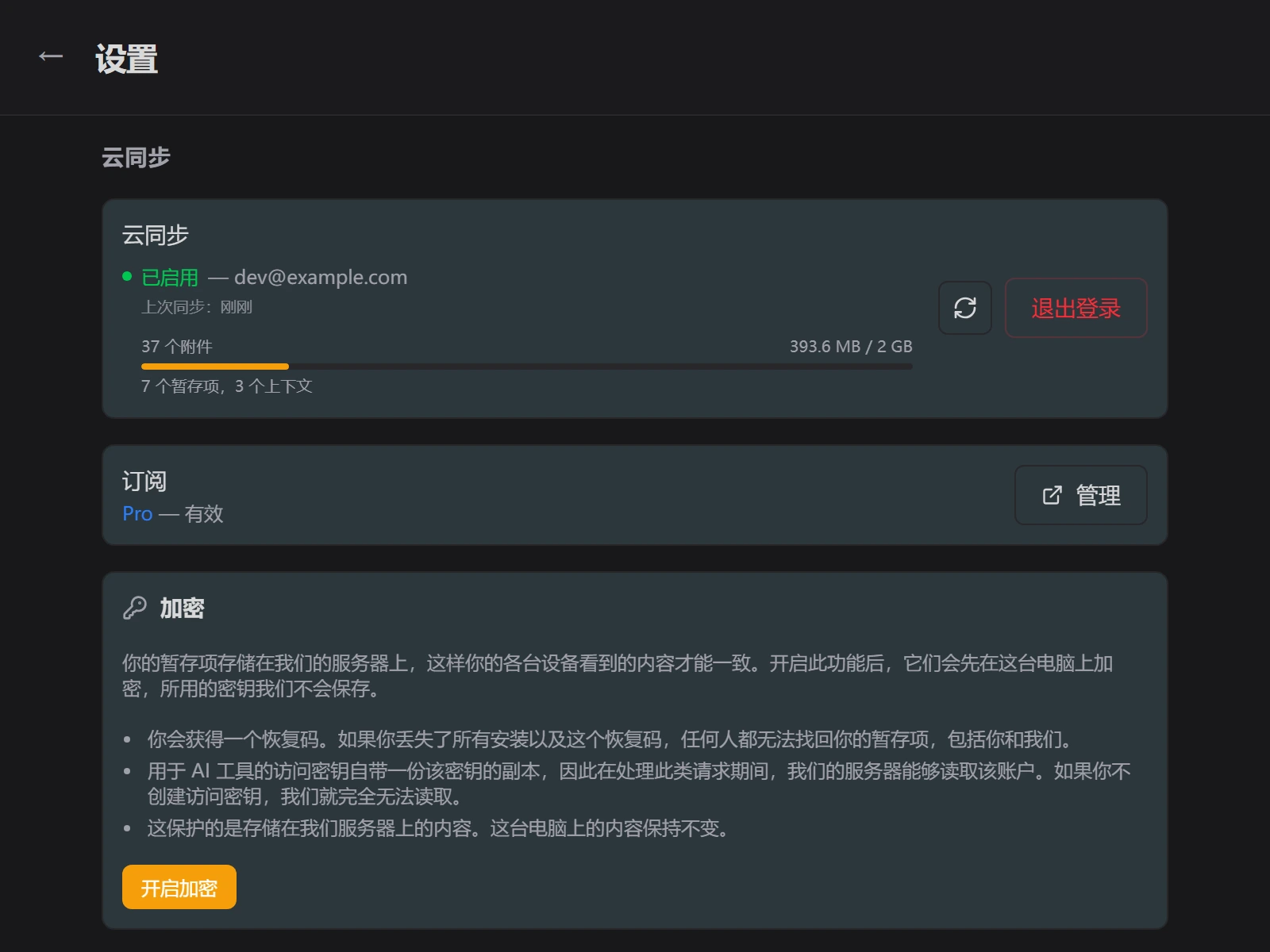The width and height of the screenshot is (1270, 952).
Task: Click the 393.6 MB / 2 GB value
Action: pos(851,347)
